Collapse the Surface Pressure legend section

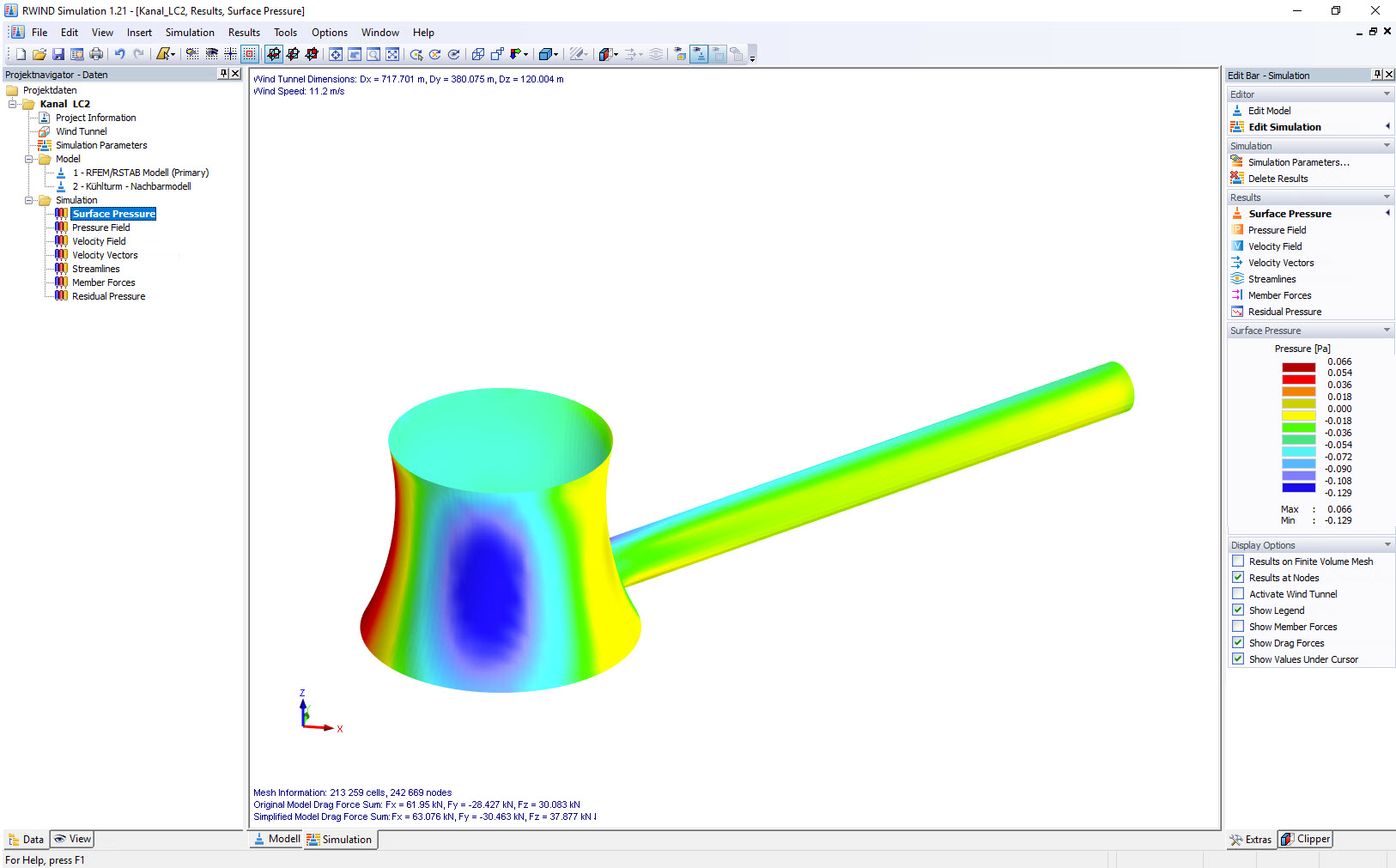tap(1387, 331)
